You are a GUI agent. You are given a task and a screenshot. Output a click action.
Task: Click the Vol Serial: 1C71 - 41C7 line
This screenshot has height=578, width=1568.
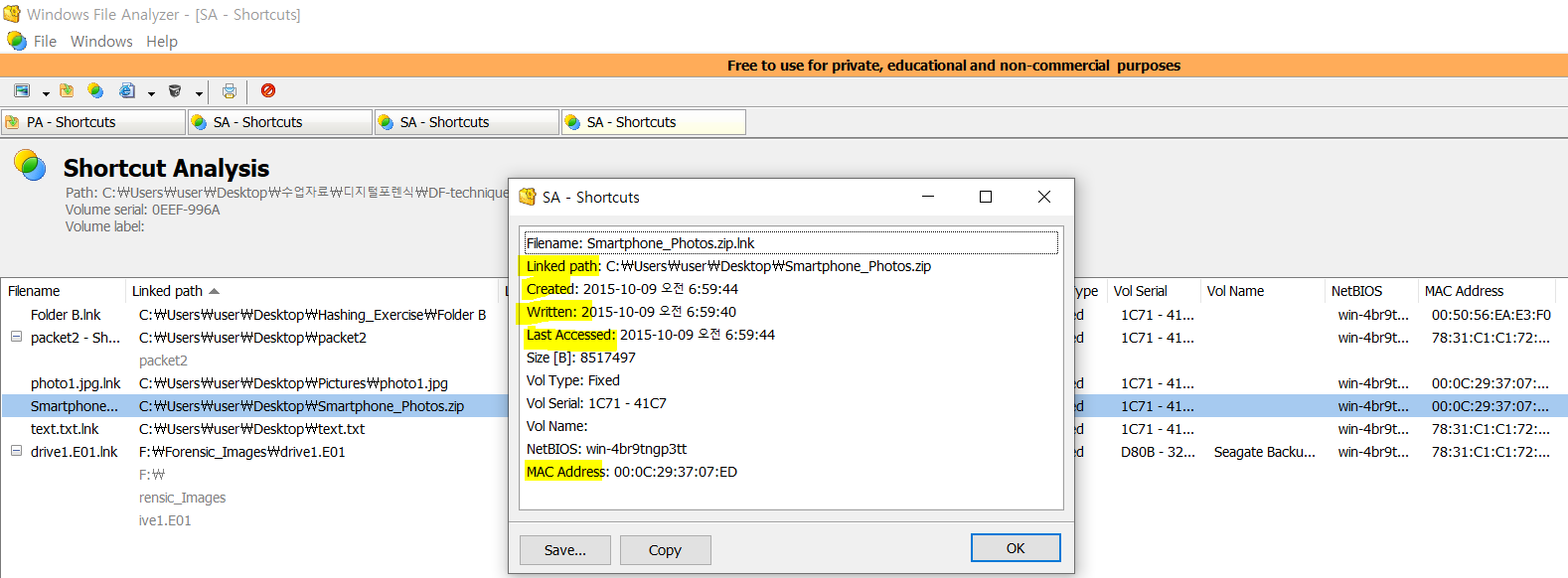[x=596, y=403]
